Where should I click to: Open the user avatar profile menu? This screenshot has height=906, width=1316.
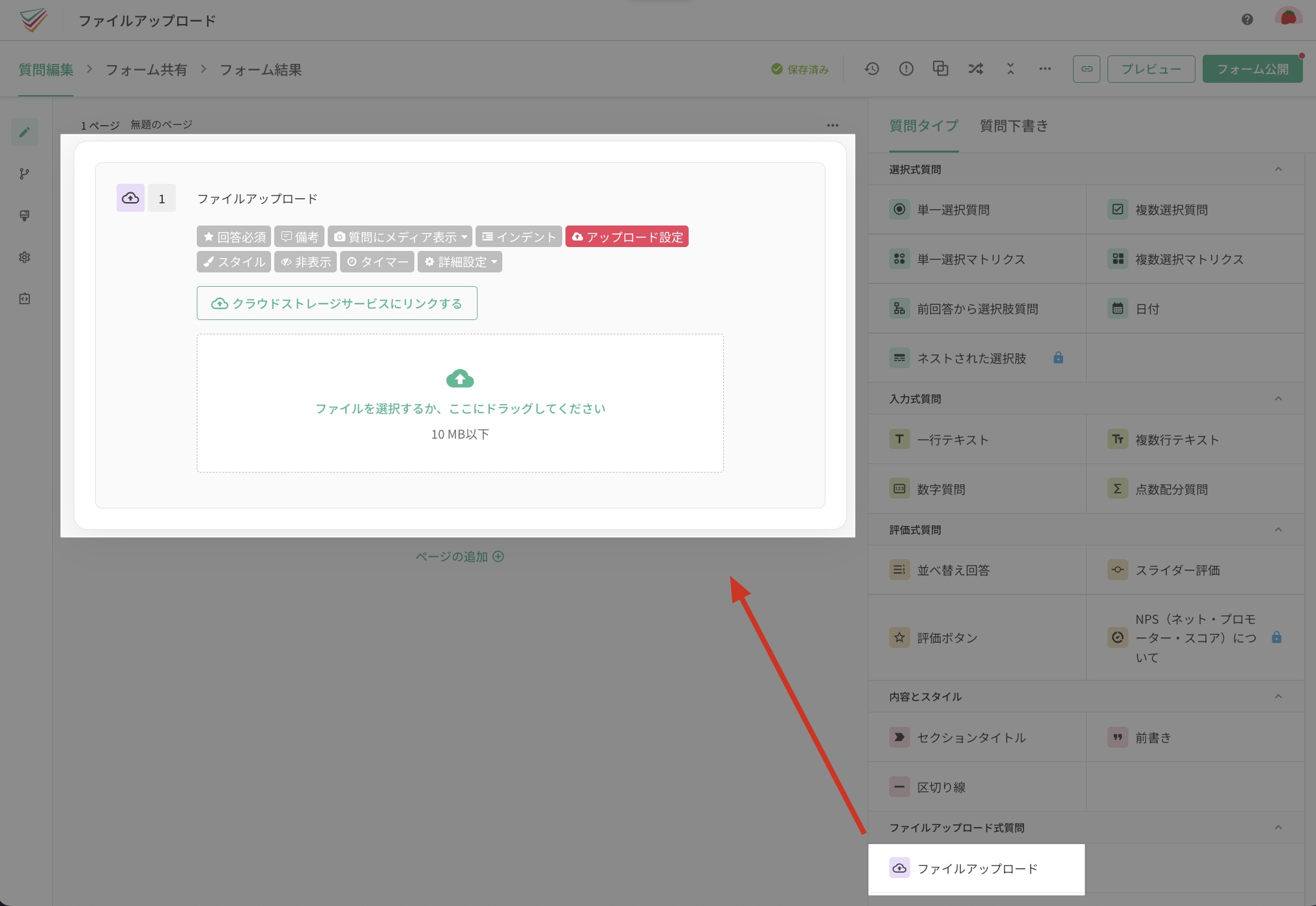[x=1288, y=18]
